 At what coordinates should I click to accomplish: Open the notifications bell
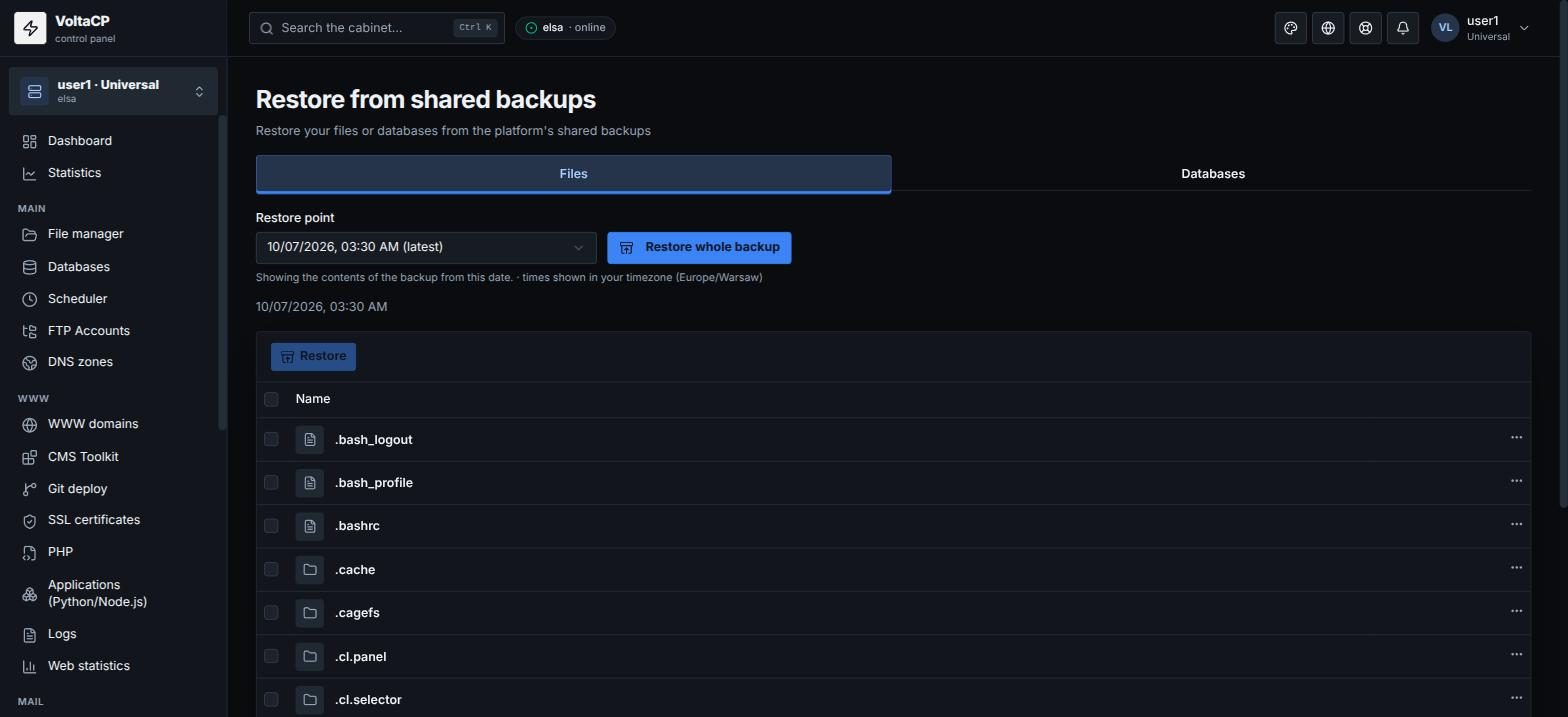[x=1403, y=28]
